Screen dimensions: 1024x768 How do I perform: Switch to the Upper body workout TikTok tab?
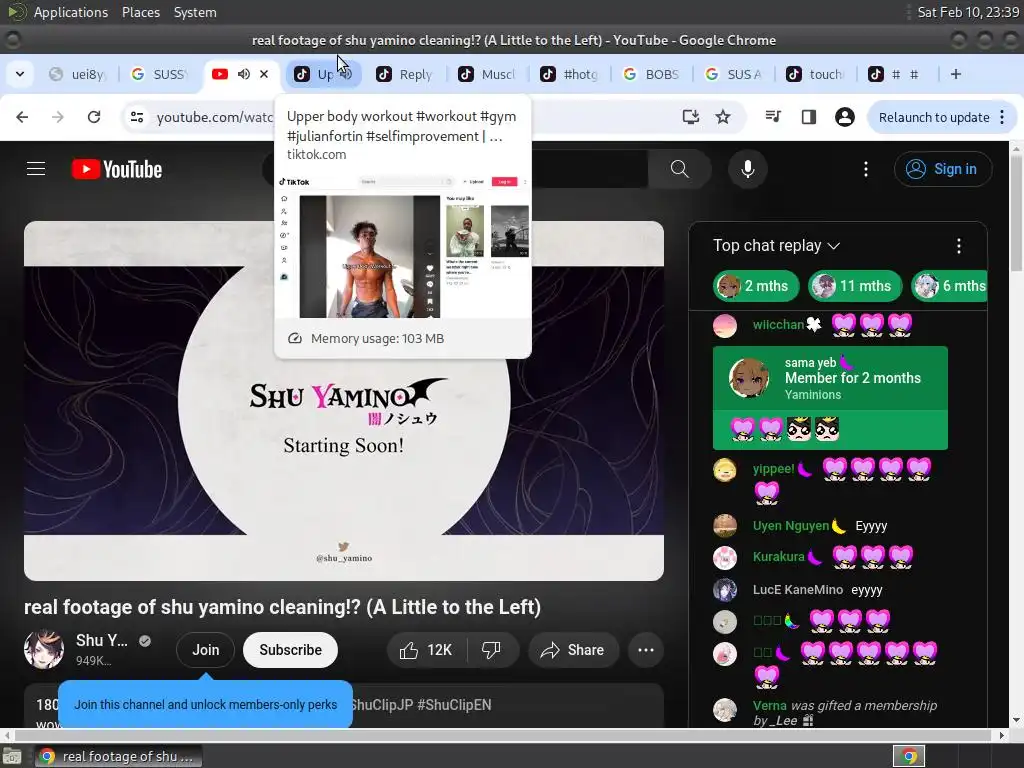pyautogui.click(x=323, y=74)
